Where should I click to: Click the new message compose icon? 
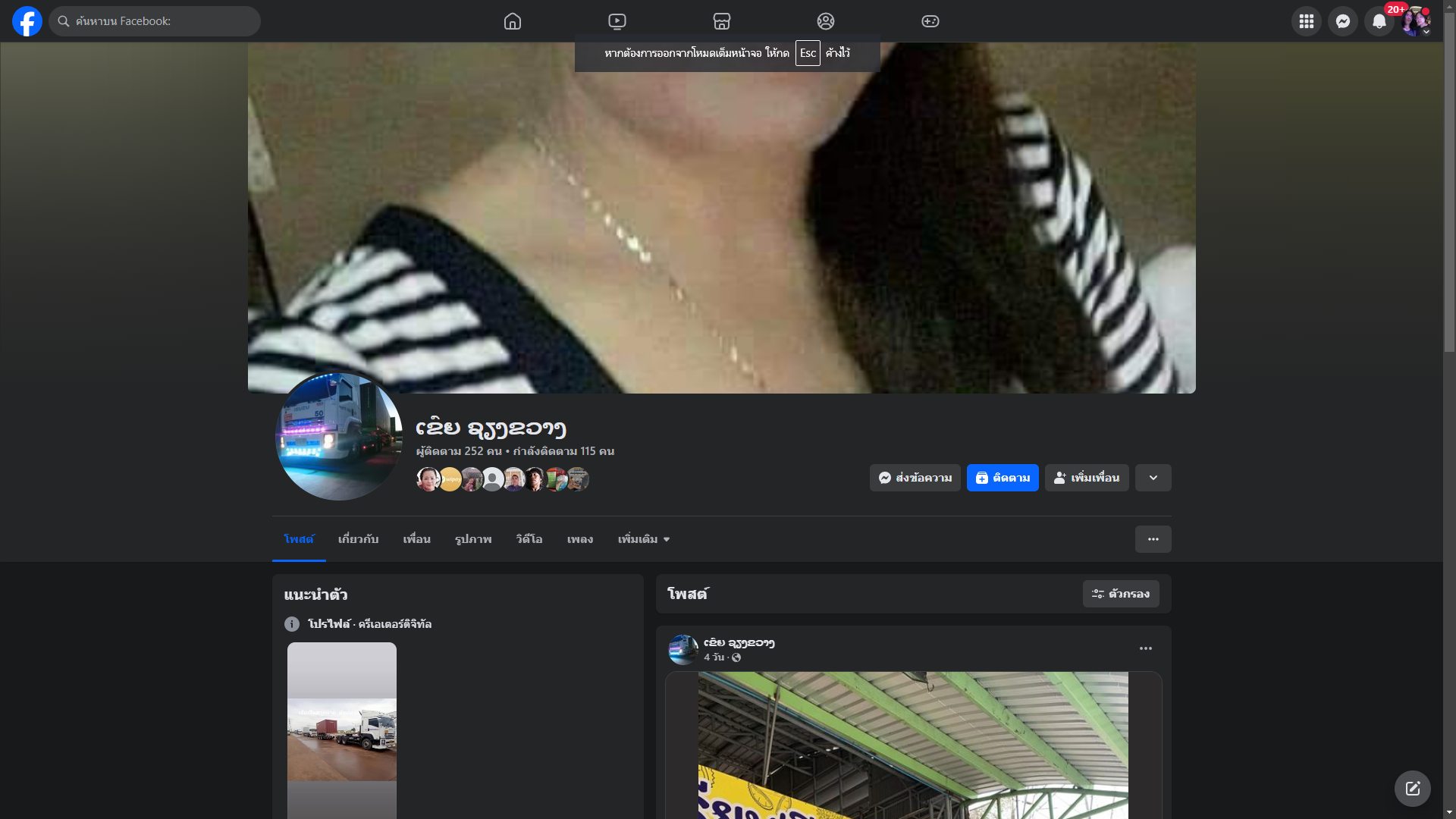pyautogui.click(x=1412, y=789)
